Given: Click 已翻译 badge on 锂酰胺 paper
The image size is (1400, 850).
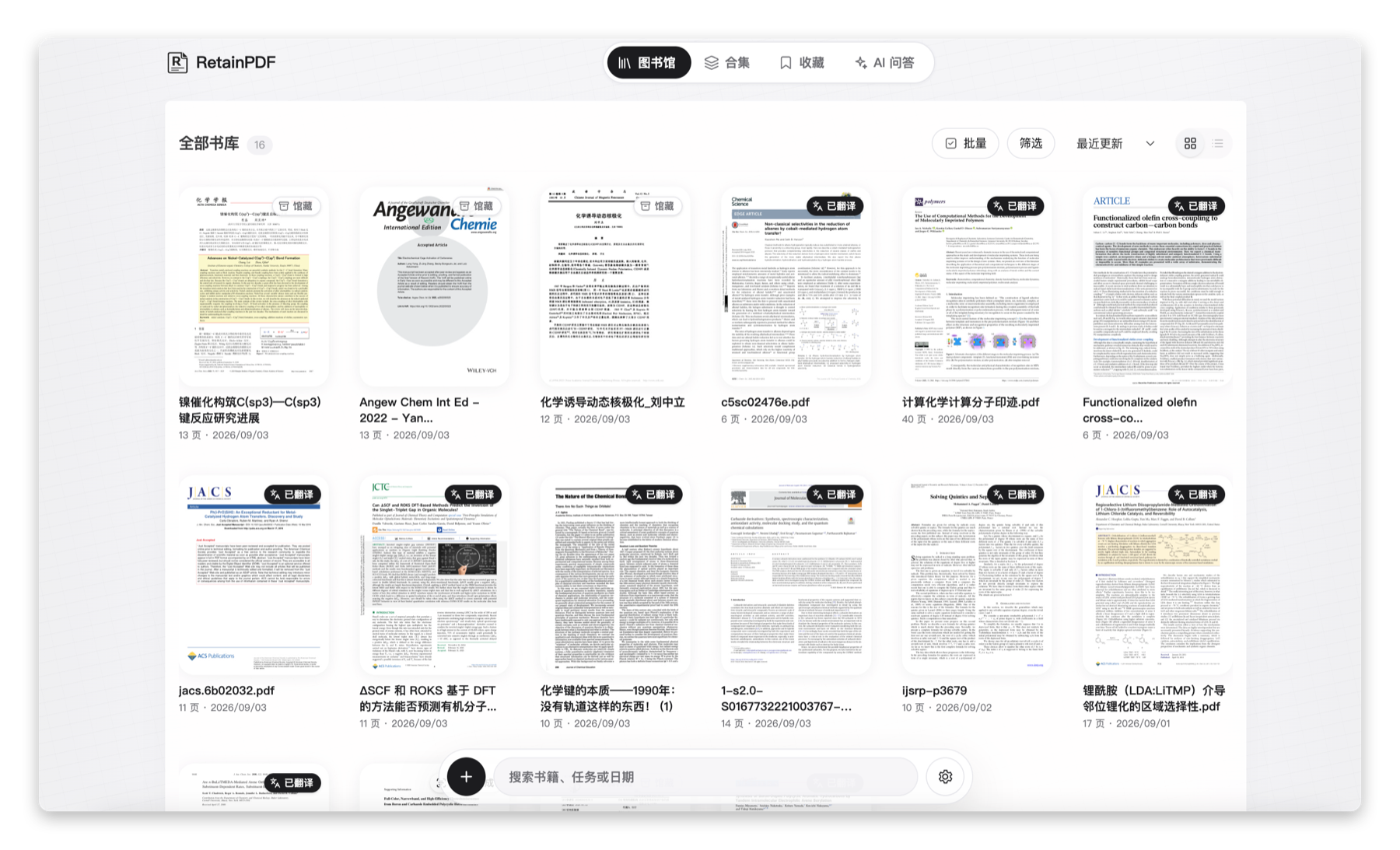Looking at the screenshot, I should pos(1196,495).
